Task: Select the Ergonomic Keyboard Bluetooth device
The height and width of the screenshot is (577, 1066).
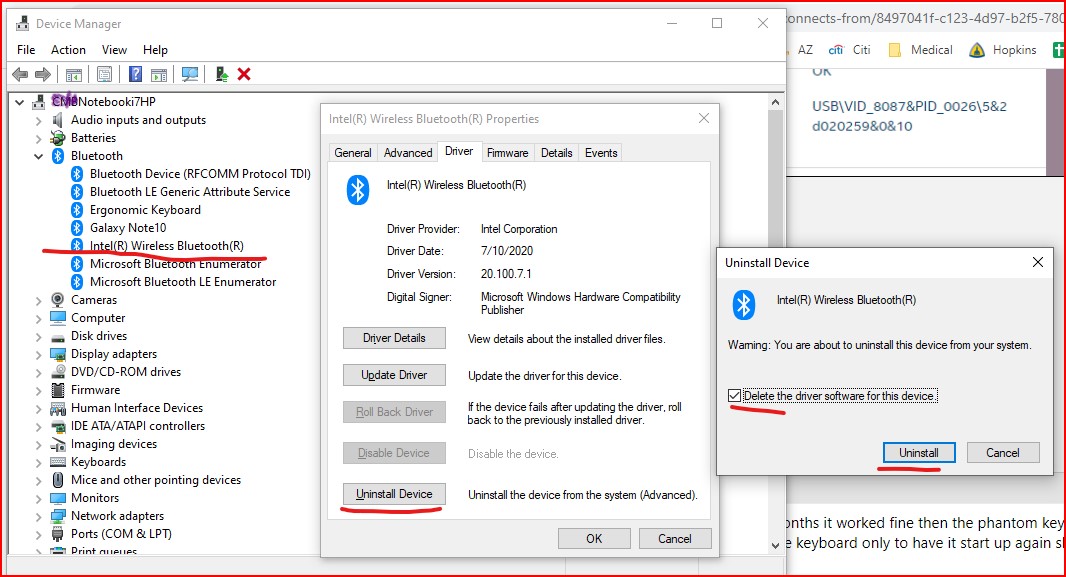Action: [145, 210]
